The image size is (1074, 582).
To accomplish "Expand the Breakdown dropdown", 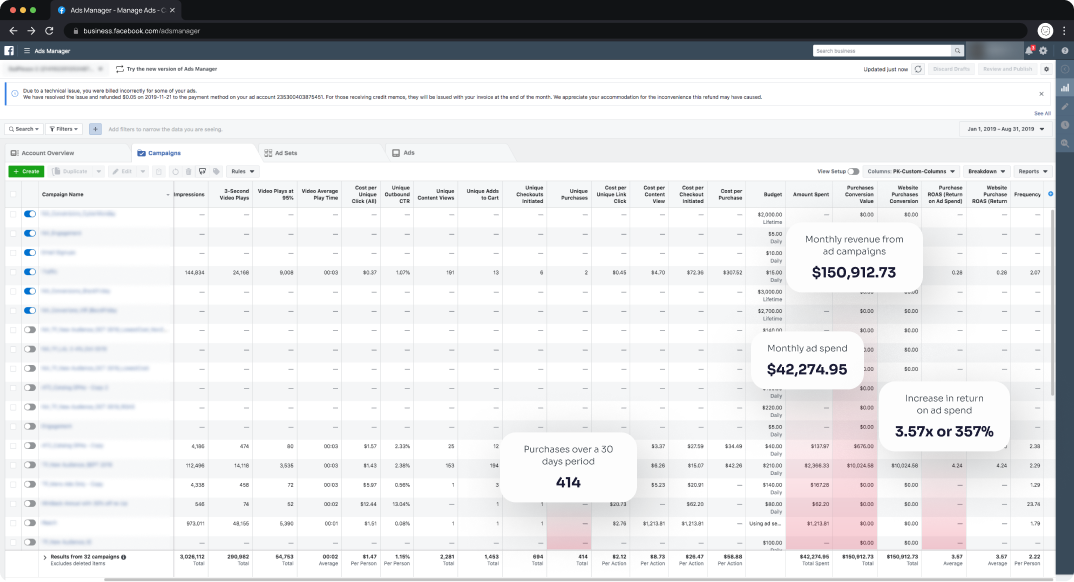I will pyautogui.click(x=985, y=171).
